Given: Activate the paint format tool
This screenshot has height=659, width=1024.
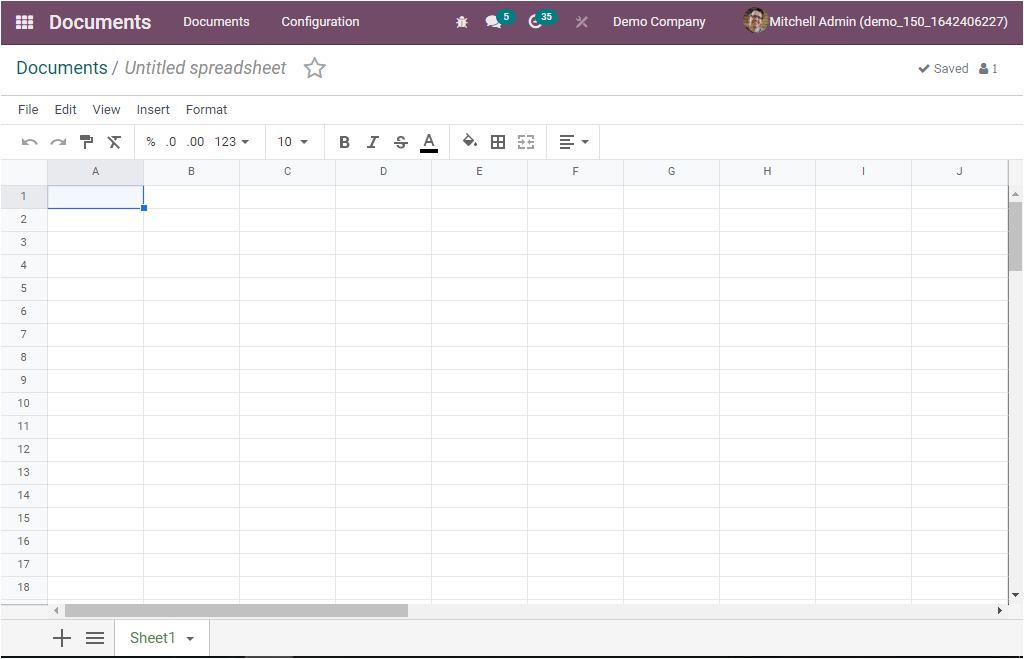Looking at the screenshot, I should pos(86,142).
